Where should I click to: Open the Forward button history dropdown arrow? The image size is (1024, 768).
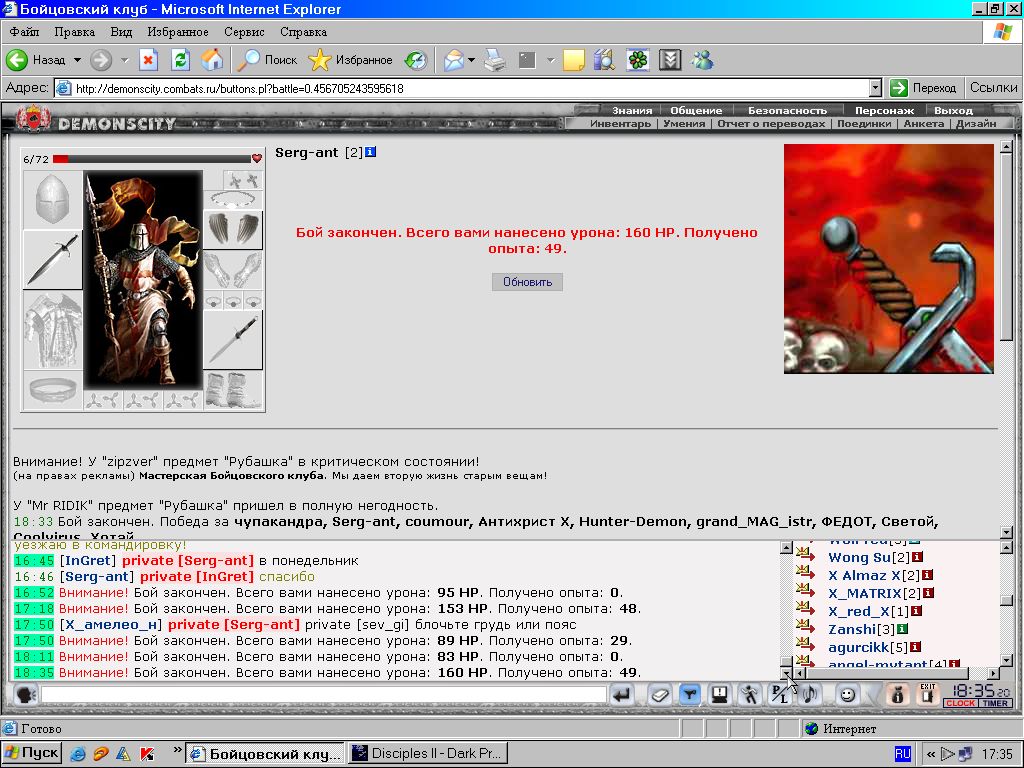(124, 60)
